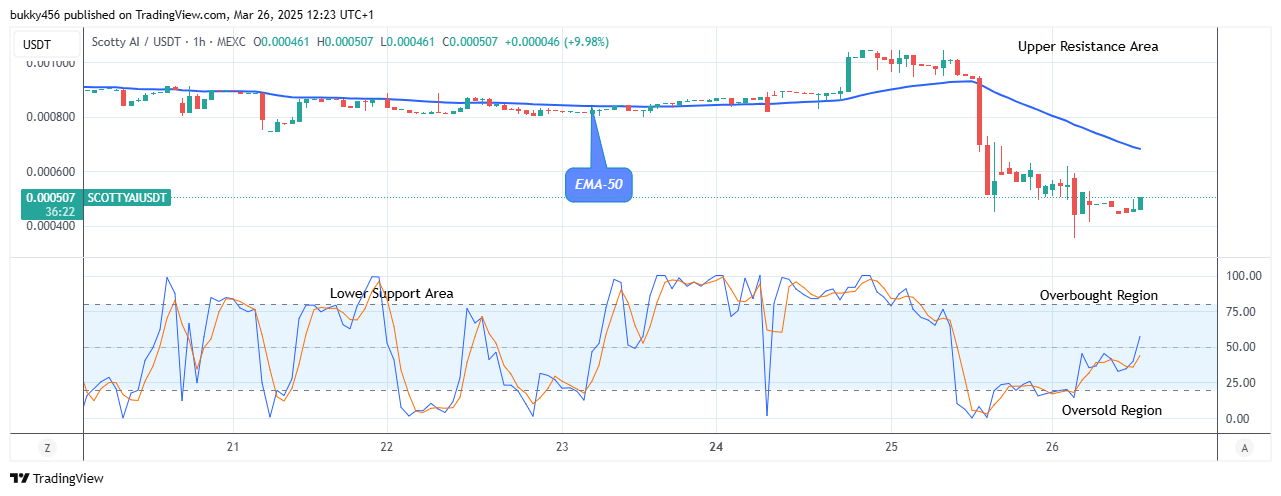The image size is (1281, 496).
Task: Click the SCOTTYAIUSDT price label tag
Action: point(128,198)
